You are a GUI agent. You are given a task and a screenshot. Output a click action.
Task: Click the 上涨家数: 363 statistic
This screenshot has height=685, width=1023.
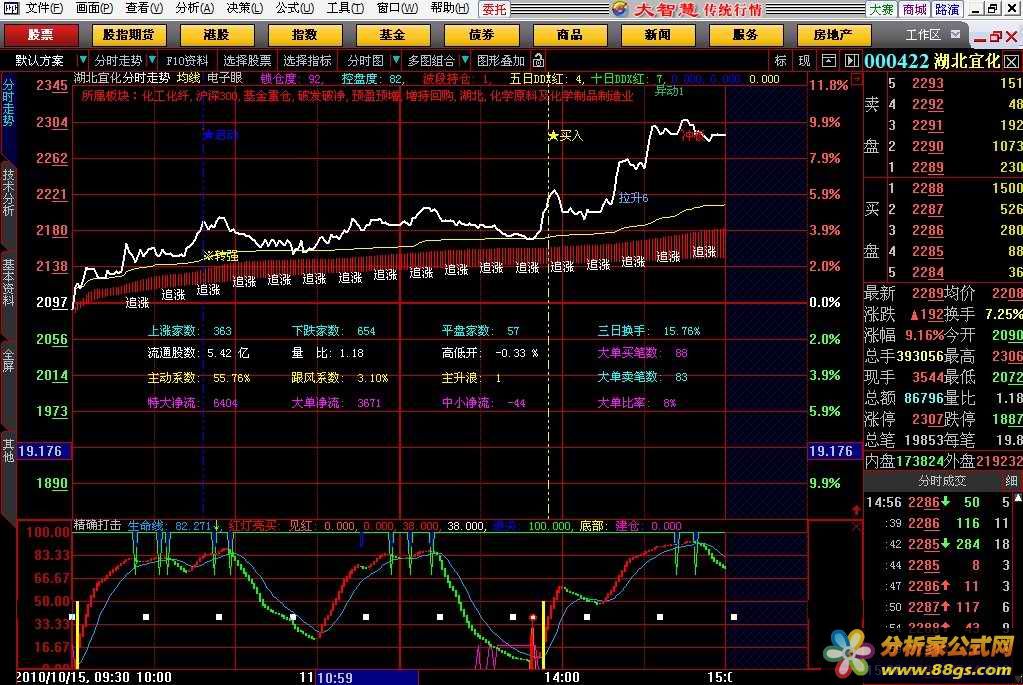pyautogui.click(x=190, y=331)
